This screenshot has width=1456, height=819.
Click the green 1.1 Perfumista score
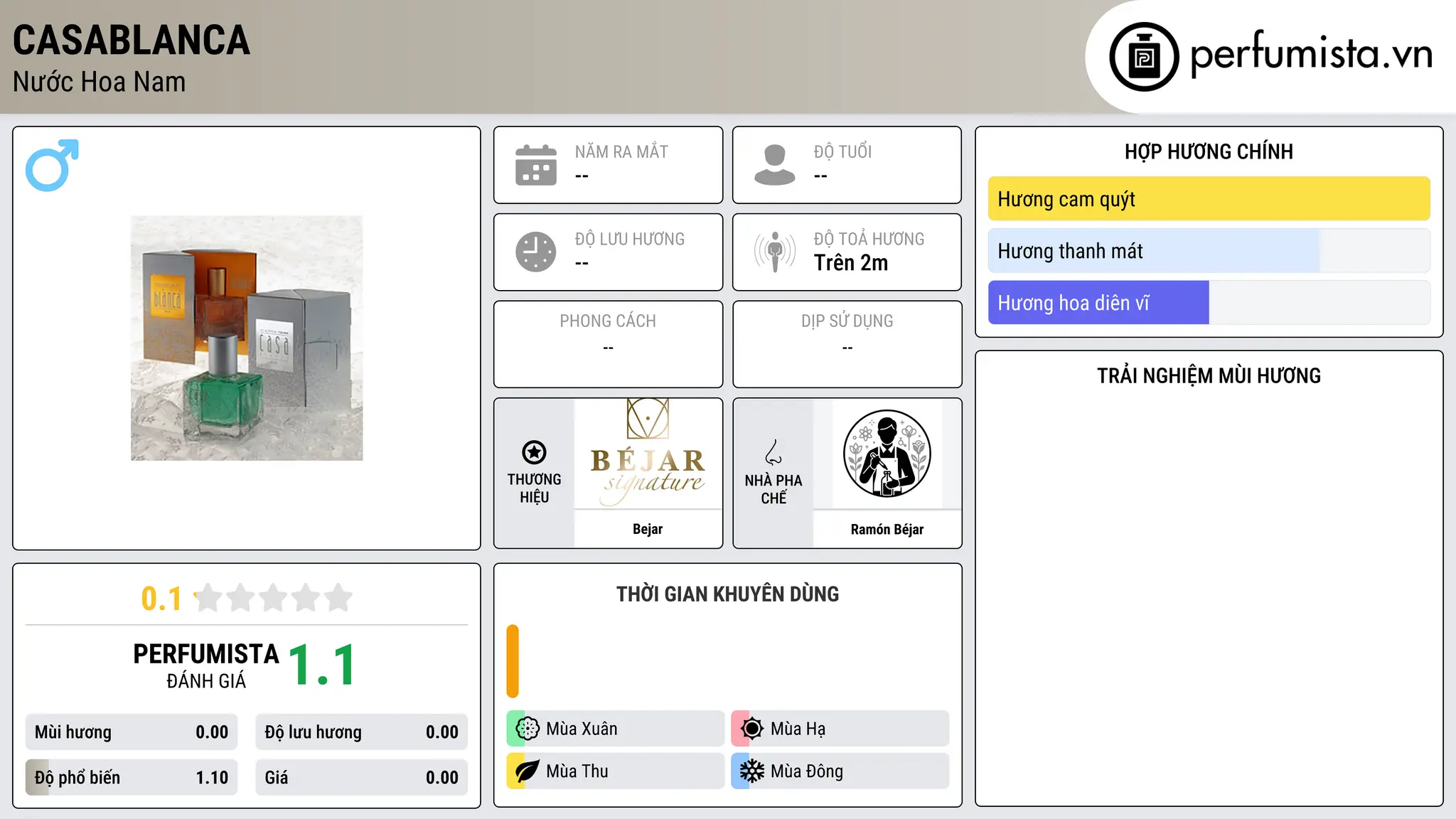(322, 665)
